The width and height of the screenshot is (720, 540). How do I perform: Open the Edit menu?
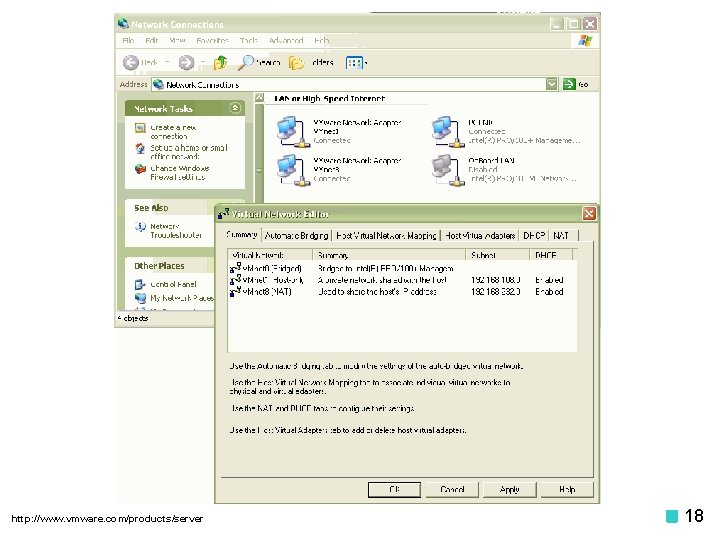point(152,40)
